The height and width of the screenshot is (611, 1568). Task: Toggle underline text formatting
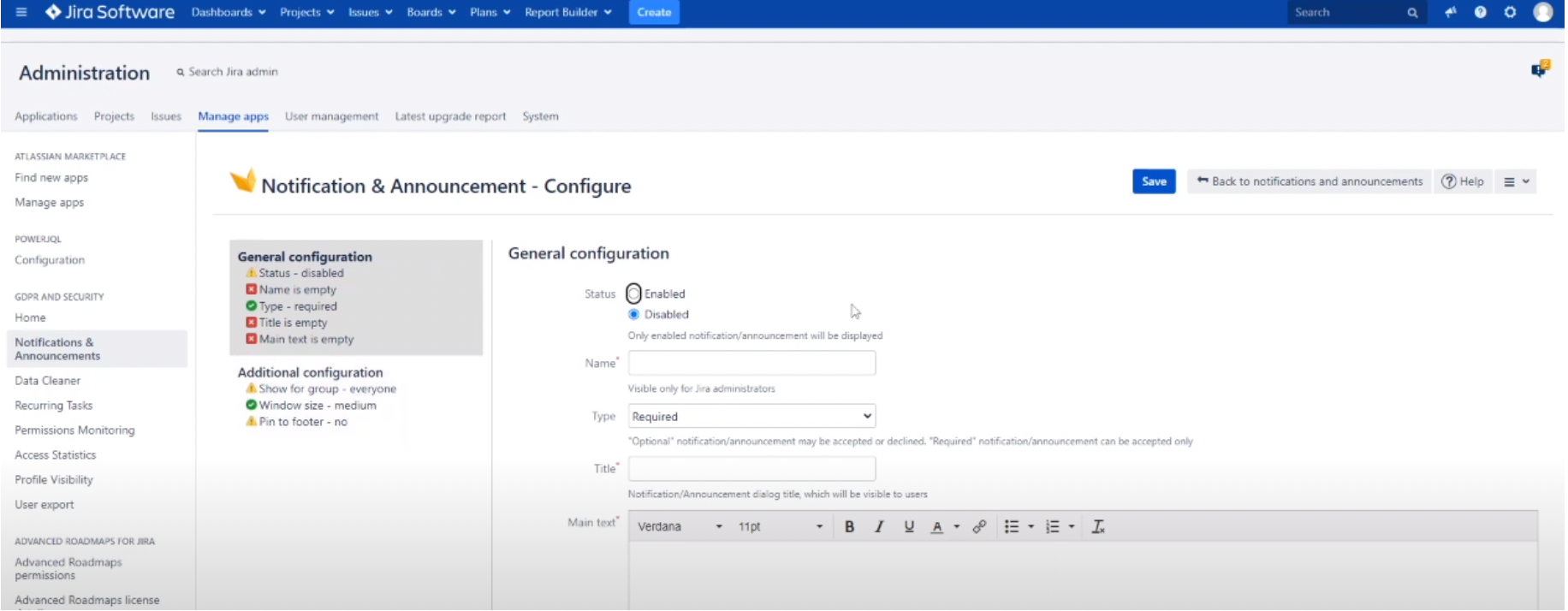[x=909, y=527]
